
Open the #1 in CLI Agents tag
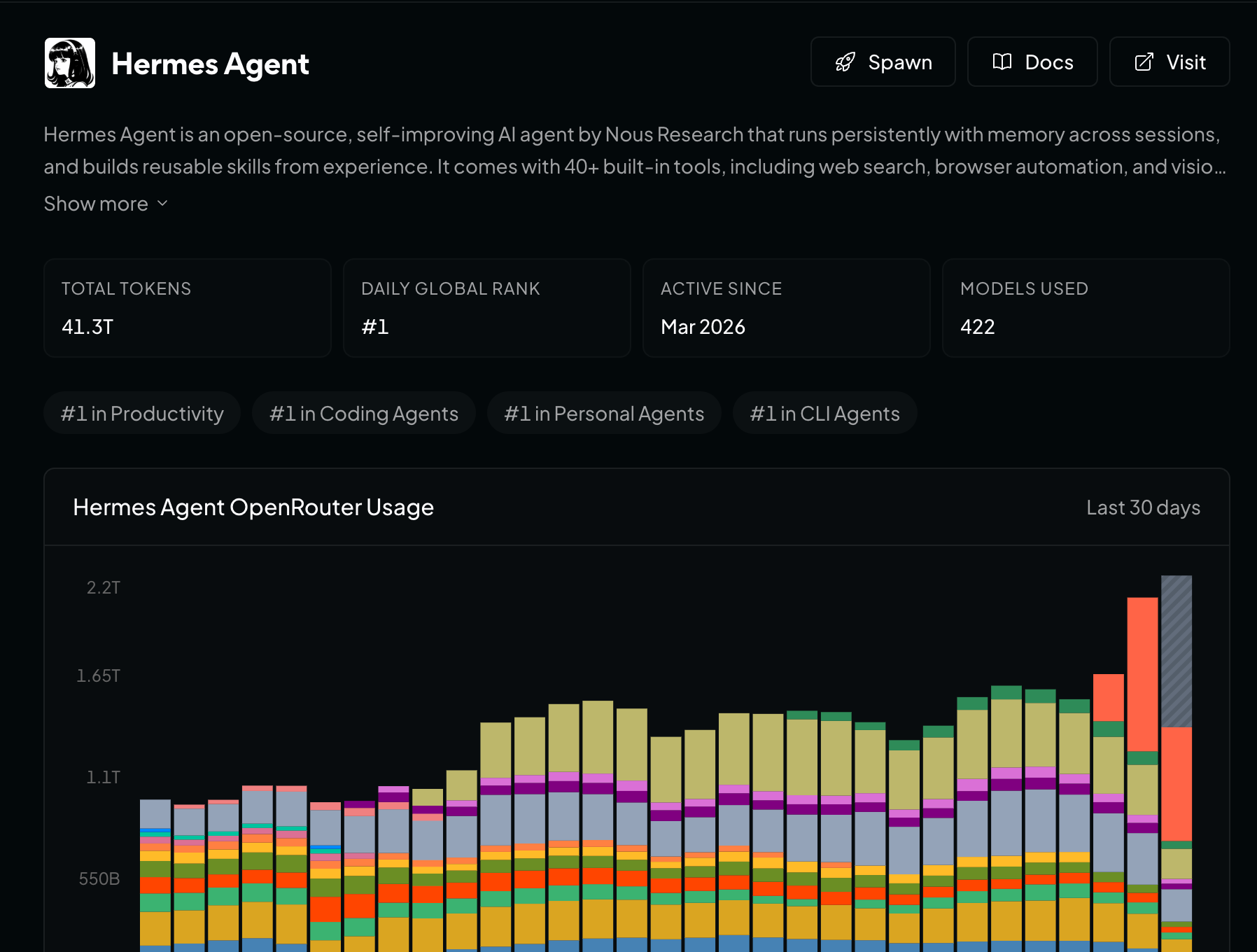(x=824, y=413)
